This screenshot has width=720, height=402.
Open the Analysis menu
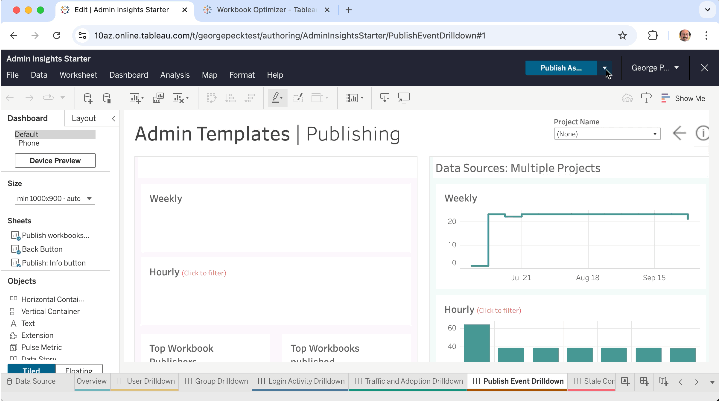pyautogui.click(x=175, y=75)
